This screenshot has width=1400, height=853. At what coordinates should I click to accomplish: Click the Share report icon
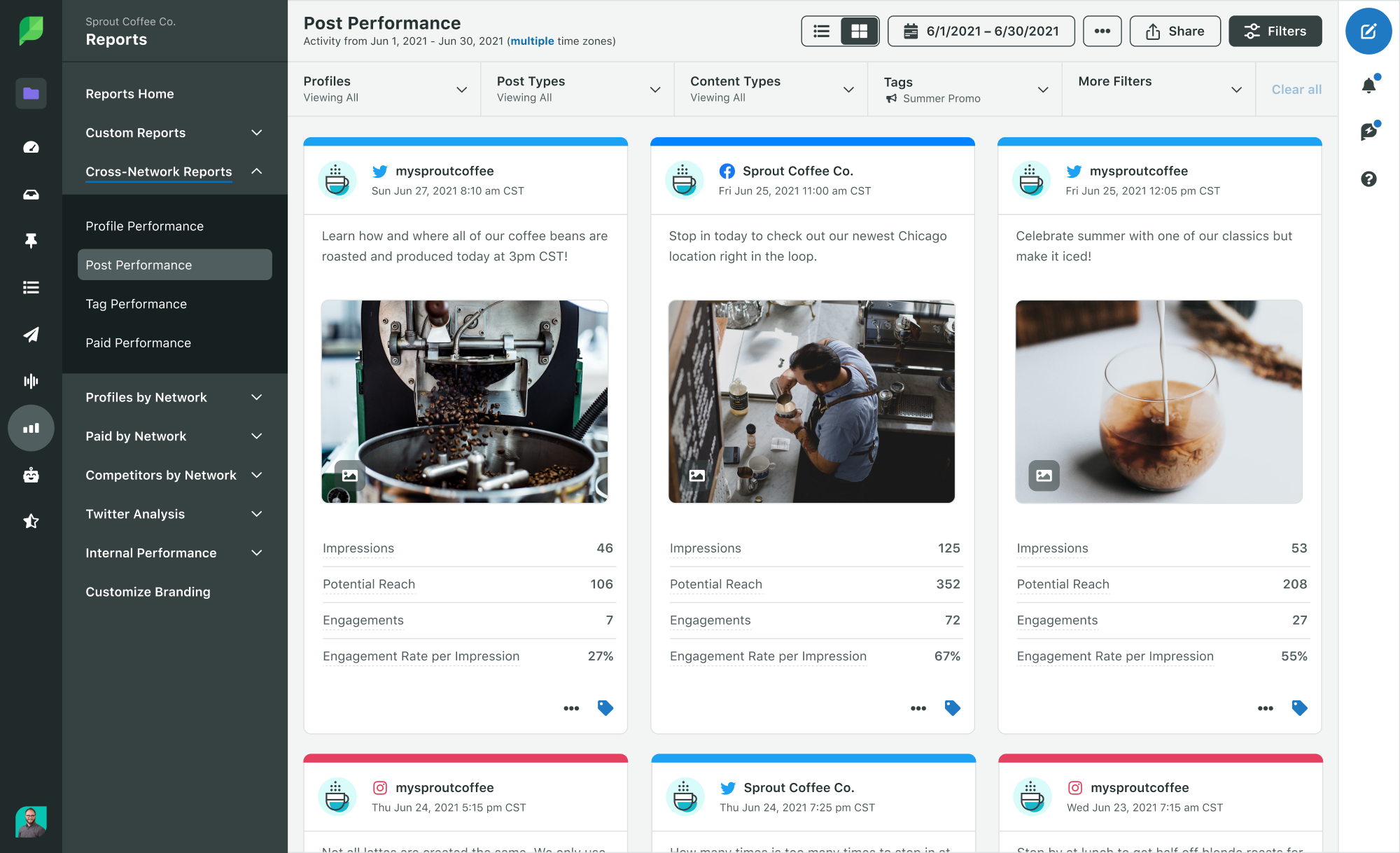click(1175, 31)
